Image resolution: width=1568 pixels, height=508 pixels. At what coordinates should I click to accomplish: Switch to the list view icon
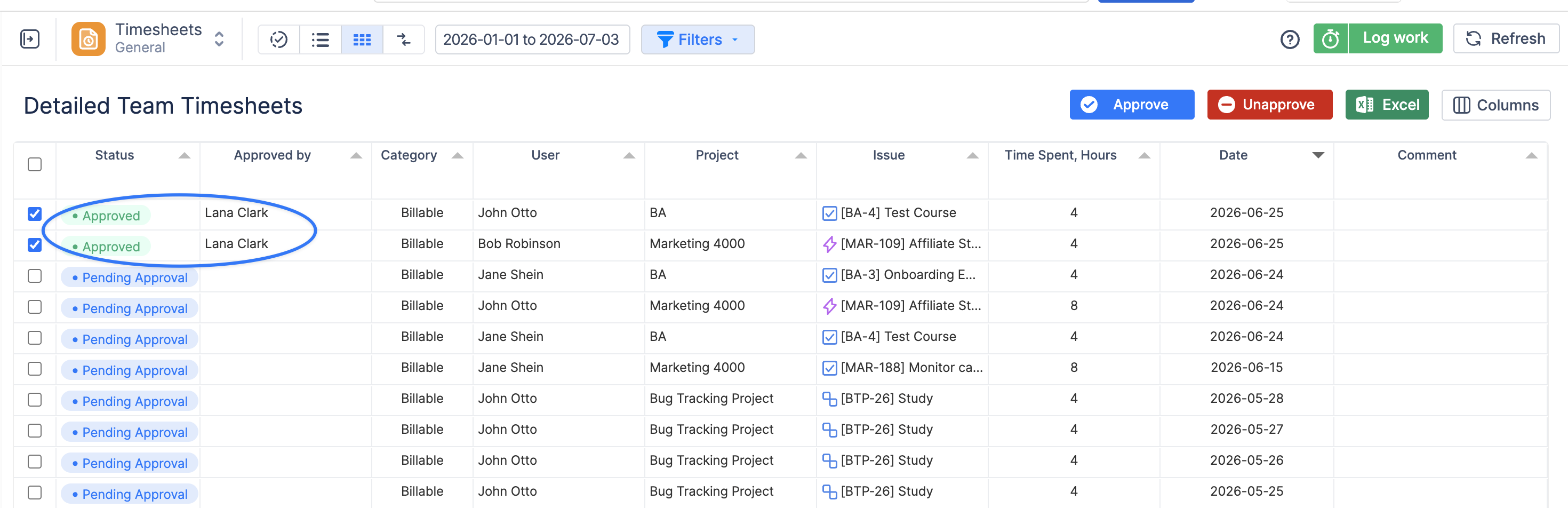click(x=320, y=39)
